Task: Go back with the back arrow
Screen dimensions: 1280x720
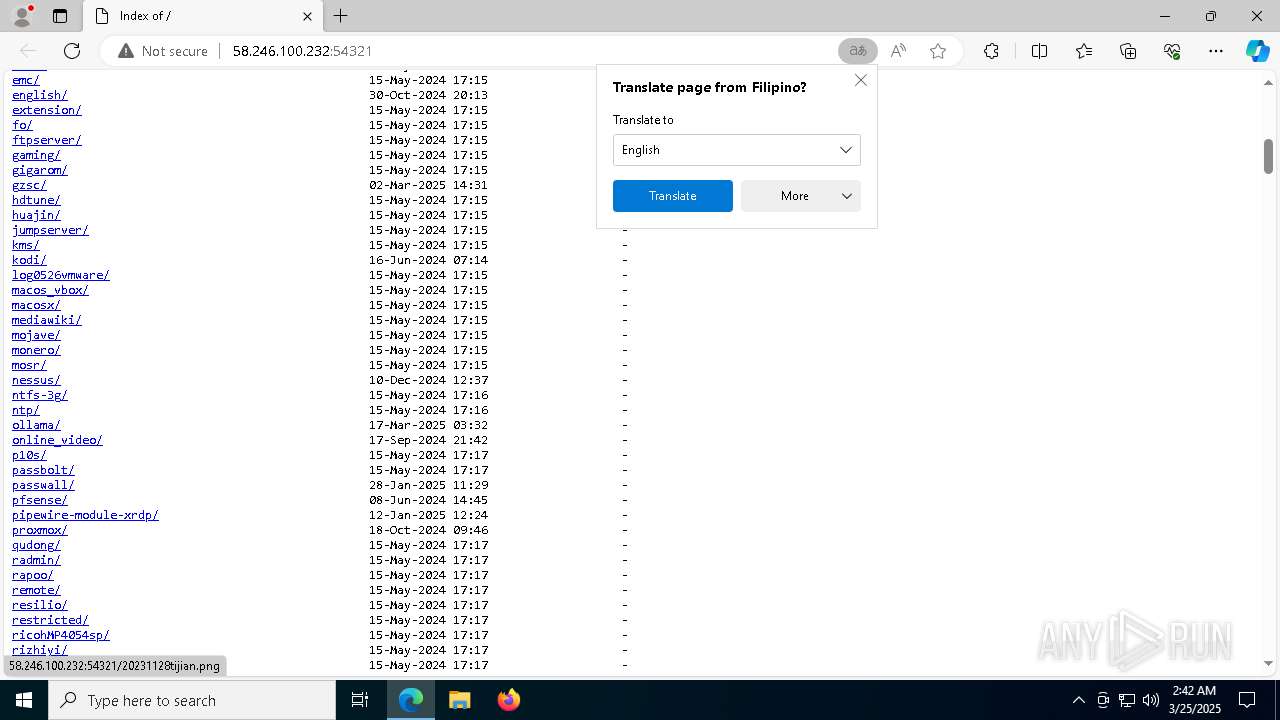Action: pos(28,51)
